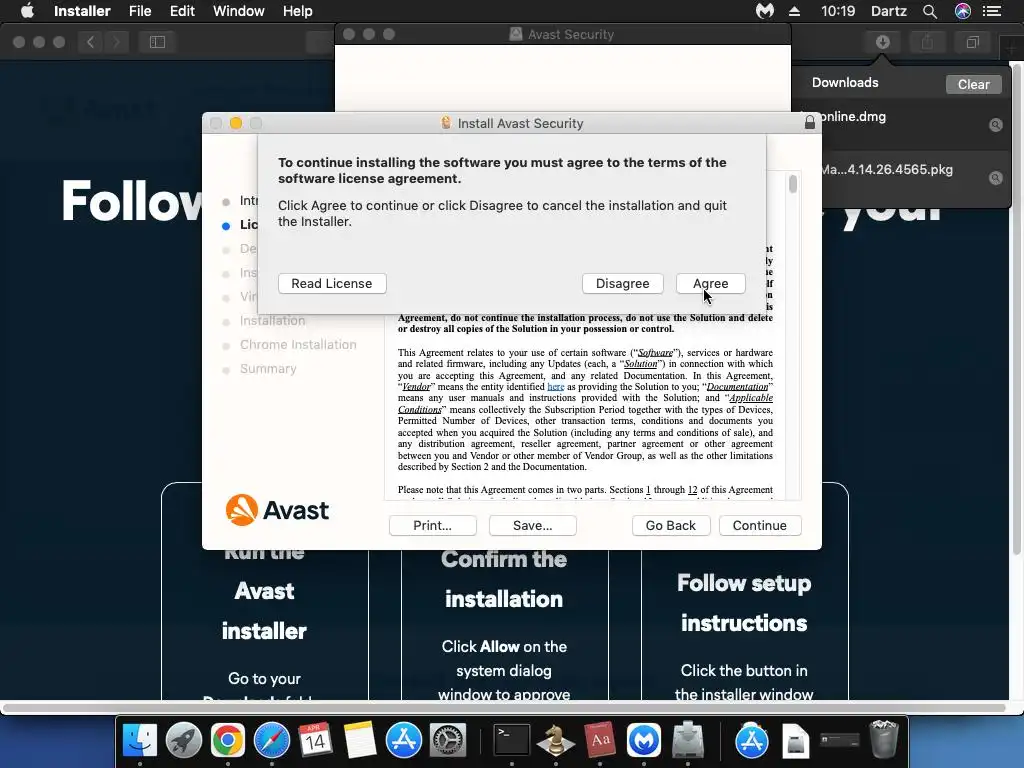Switch to Safari in the Dock

[x=272, y=740]
